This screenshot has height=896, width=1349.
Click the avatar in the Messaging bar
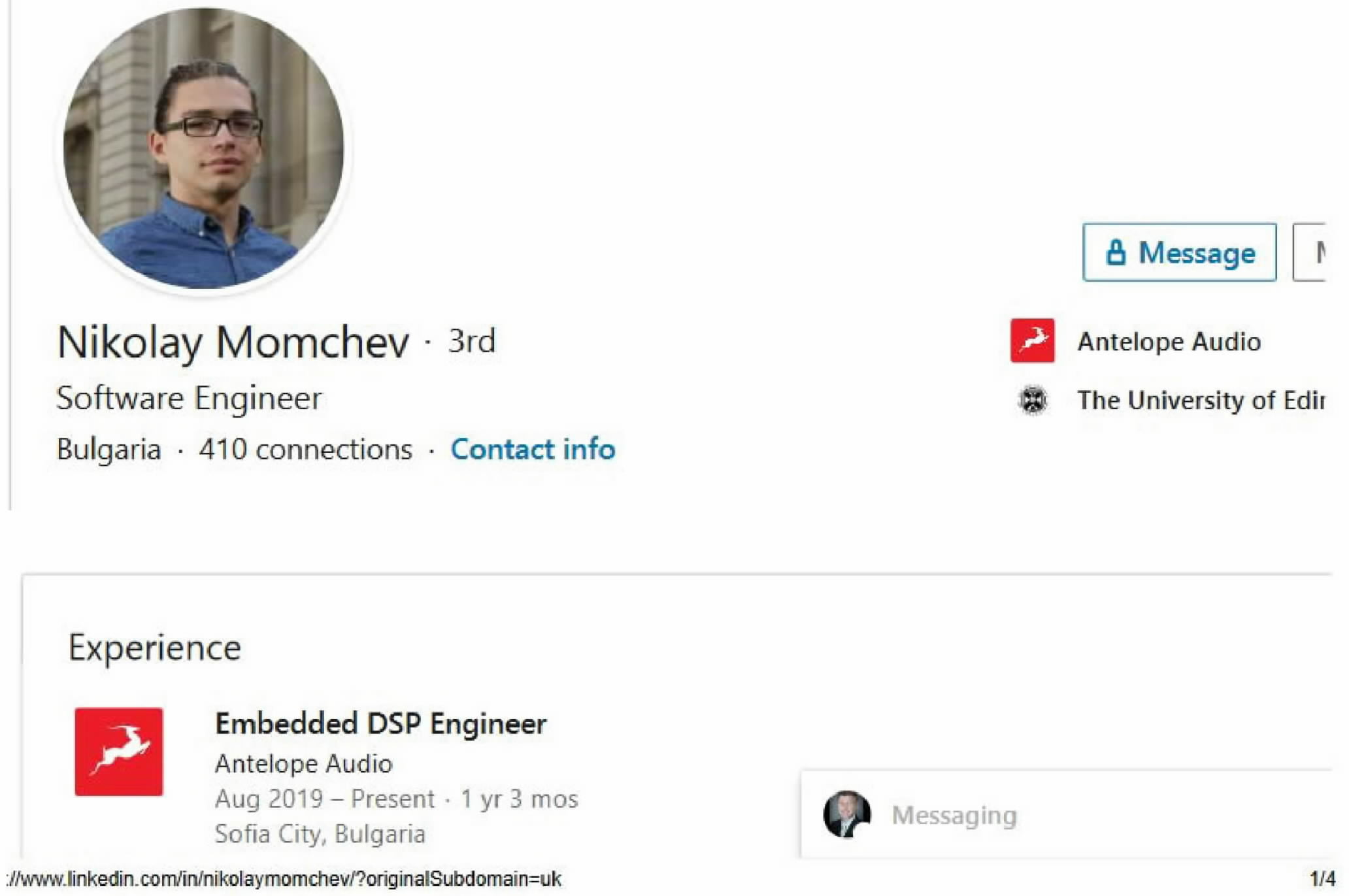(846, 814)
